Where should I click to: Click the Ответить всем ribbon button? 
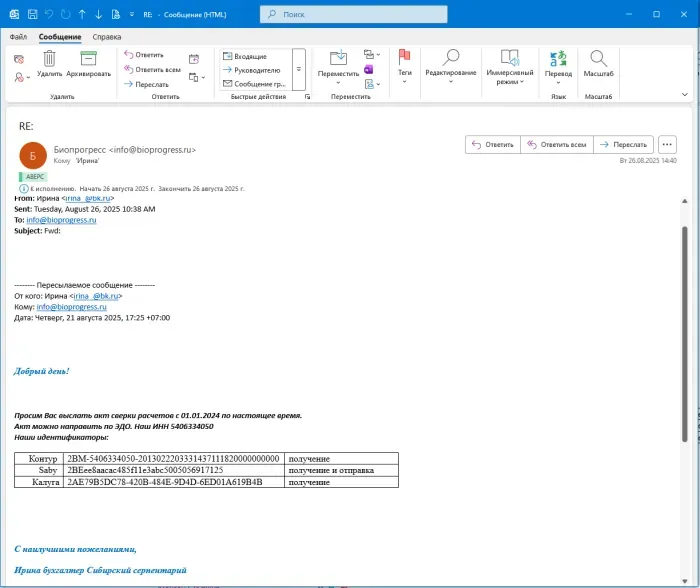[152, 70]
